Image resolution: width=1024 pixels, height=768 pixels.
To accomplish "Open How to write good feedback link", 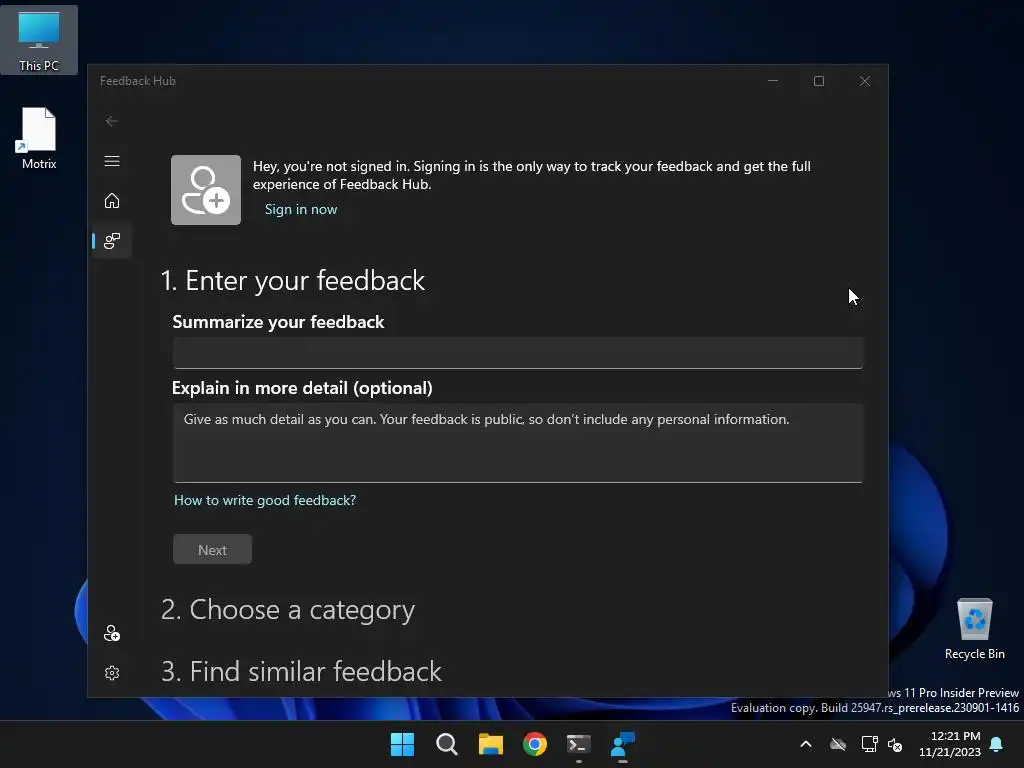I will click(264, 500).
